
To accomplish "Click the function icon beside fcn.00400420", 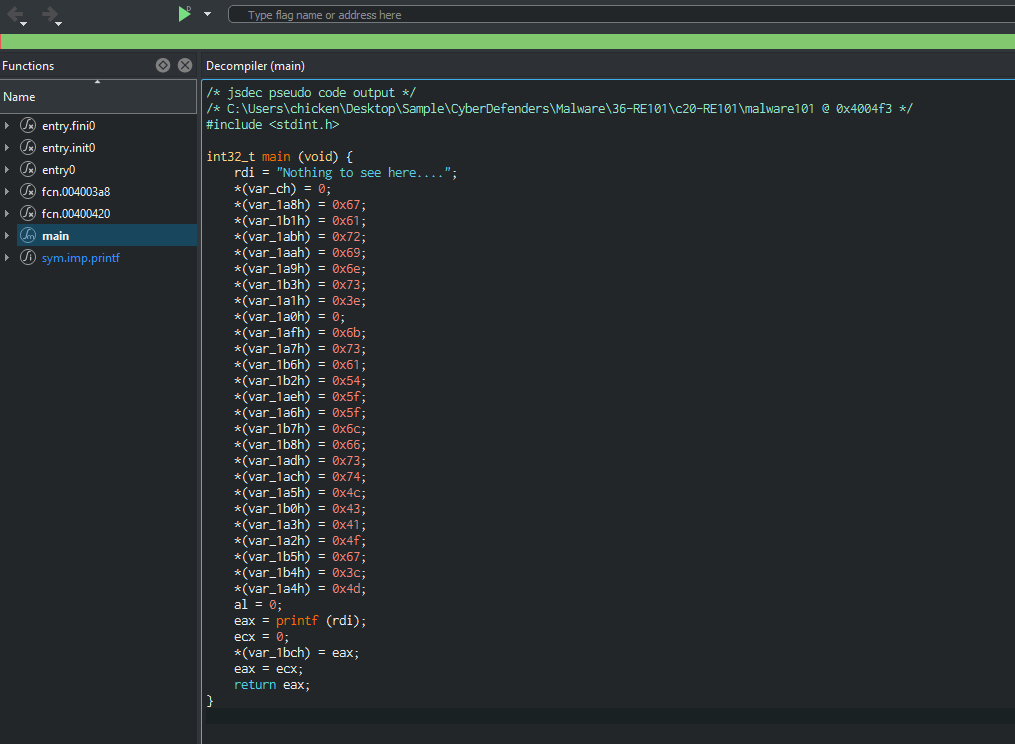I will tap(28, 214).
